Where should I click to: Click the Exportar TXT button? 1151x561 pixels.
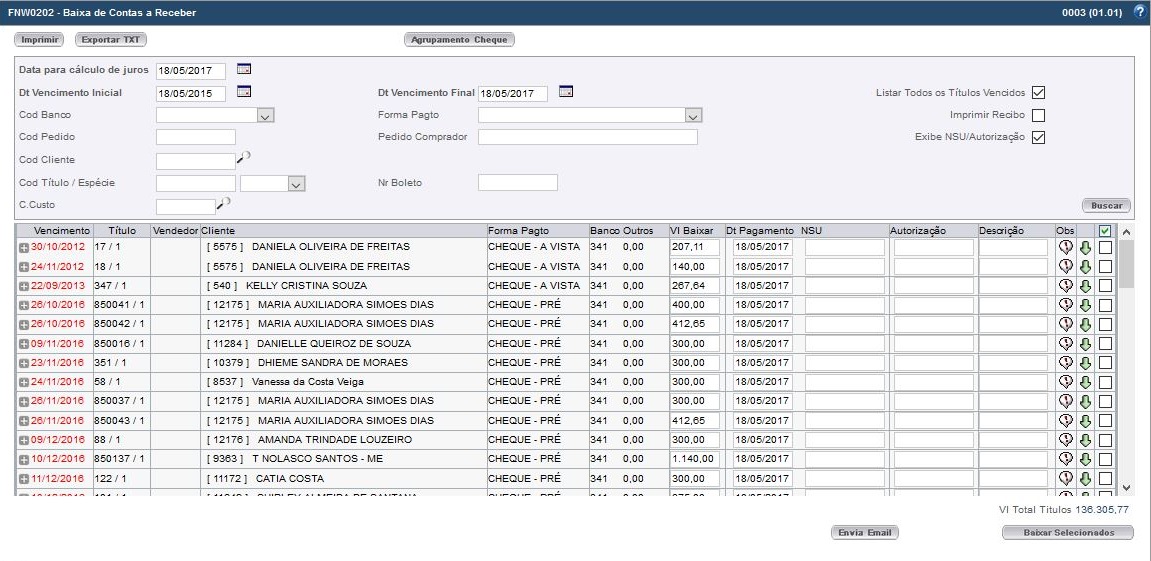111,40
